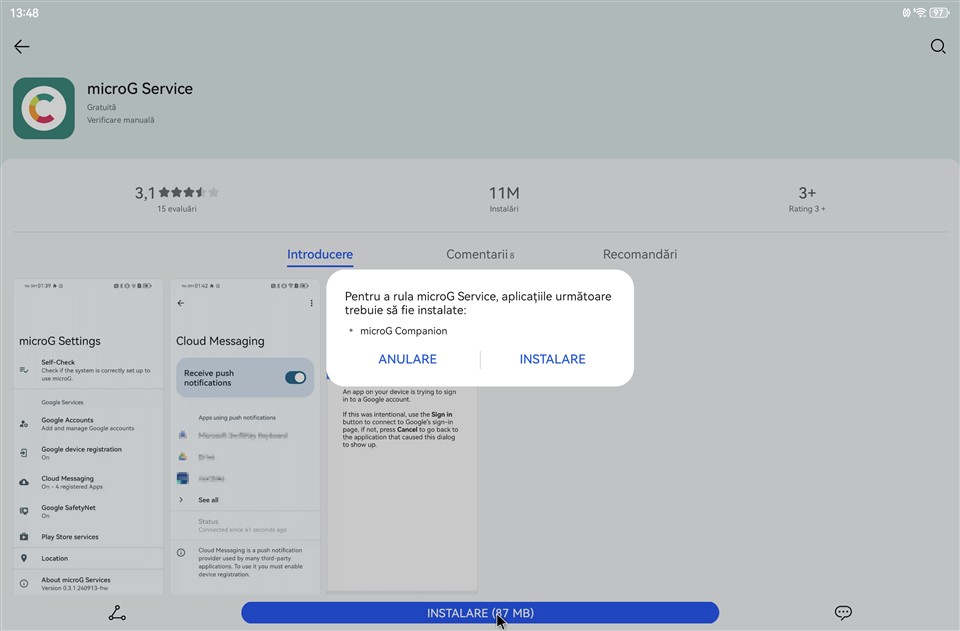Screen dimensions: 960x631
Task: Open search with the magnifier icon
Action: click(937, 47)
